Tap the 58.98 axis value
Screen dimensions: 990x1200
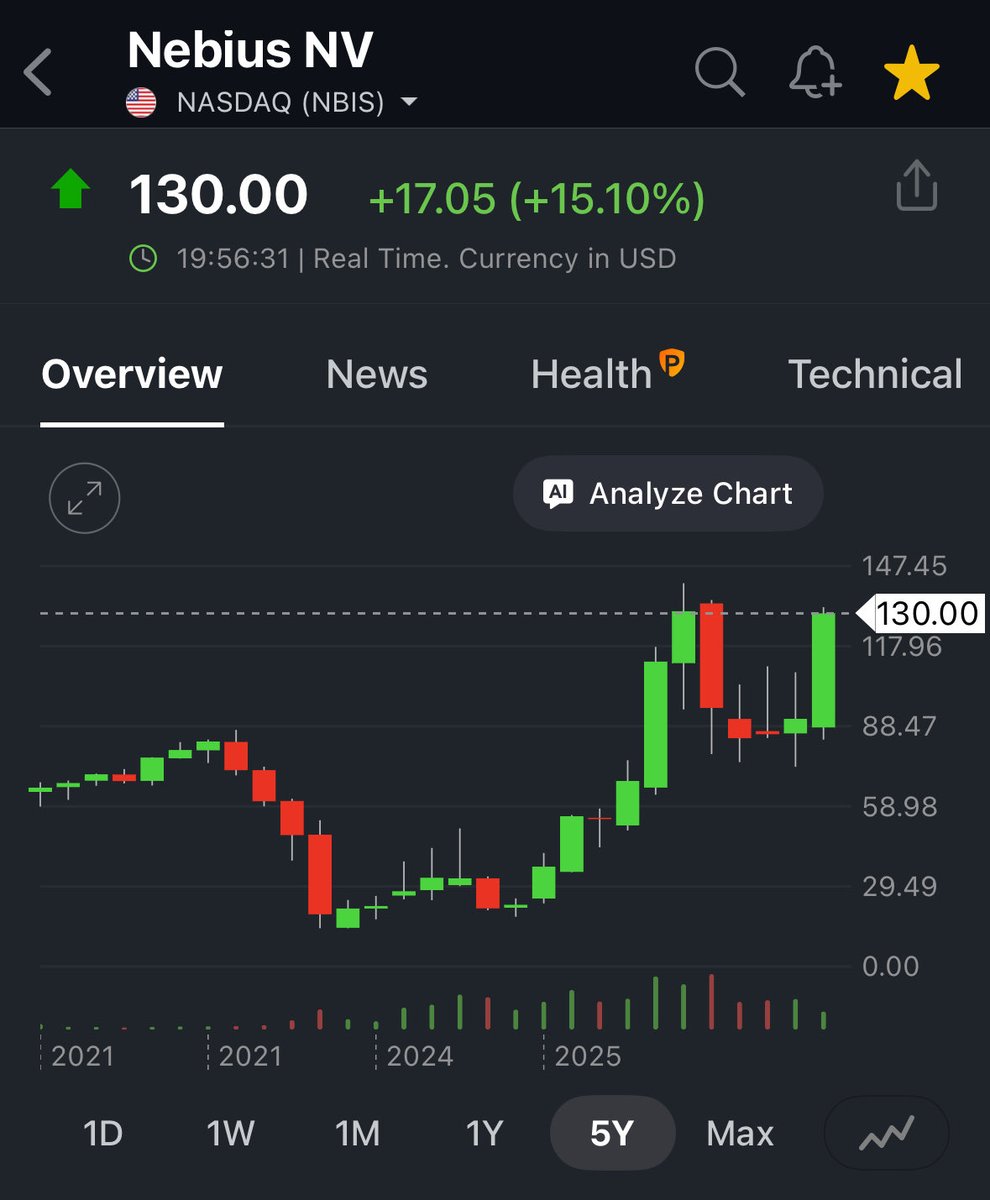(x=900, y=806)
